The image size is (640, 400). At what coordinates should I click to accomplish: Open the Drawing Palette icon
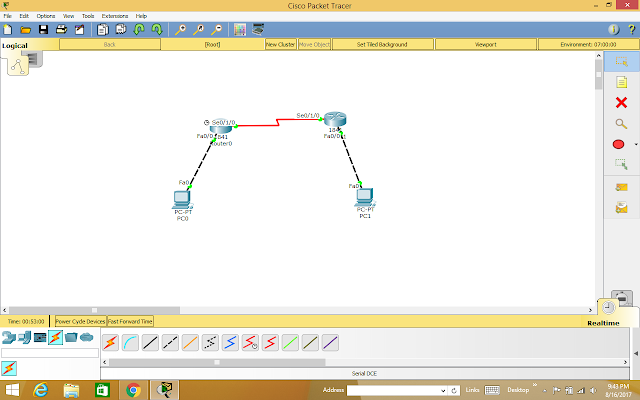coord(240,29)
